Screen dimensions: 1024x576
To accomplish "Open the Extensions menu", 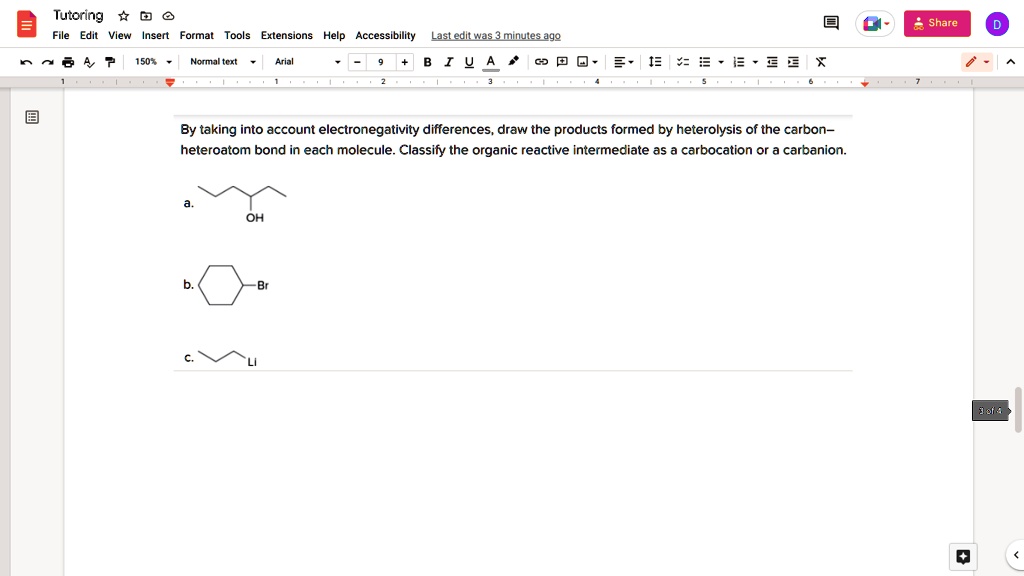I will (286, 35).
